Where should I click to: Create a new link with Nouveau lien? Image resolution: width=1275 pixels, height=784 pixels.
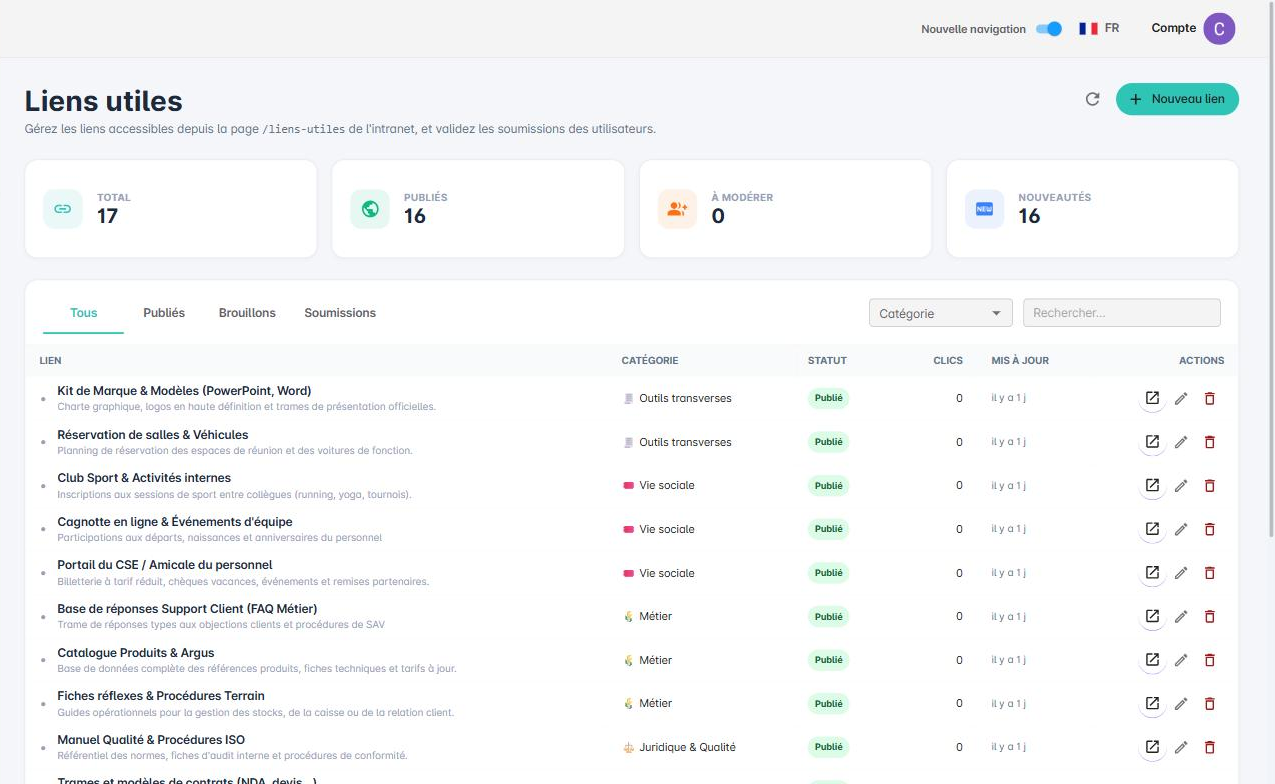point(1177,99)
